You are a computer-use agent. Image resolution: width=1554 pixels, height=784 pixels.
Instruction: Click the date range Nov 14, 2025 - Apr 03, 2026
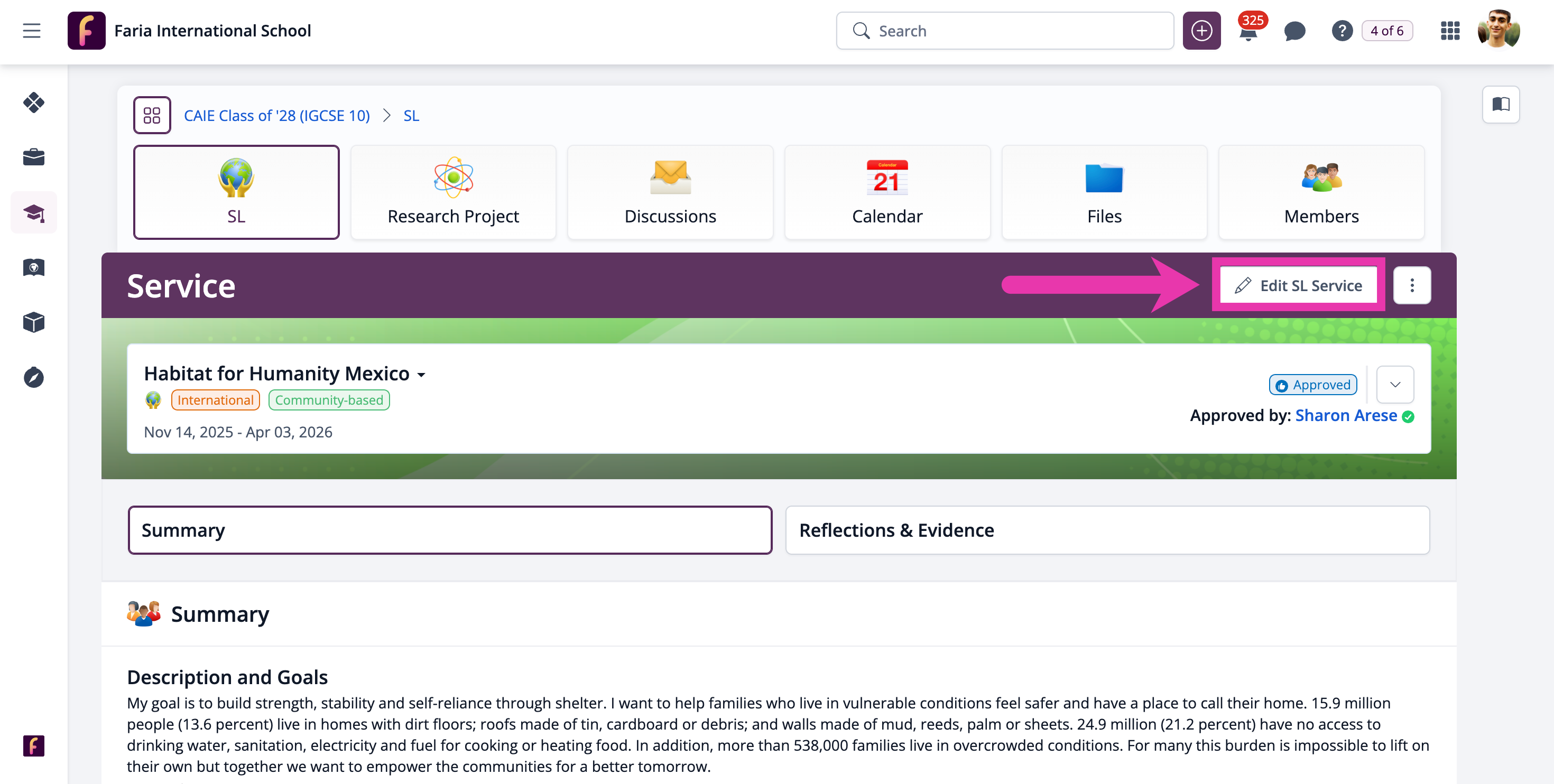coord(238,432)
